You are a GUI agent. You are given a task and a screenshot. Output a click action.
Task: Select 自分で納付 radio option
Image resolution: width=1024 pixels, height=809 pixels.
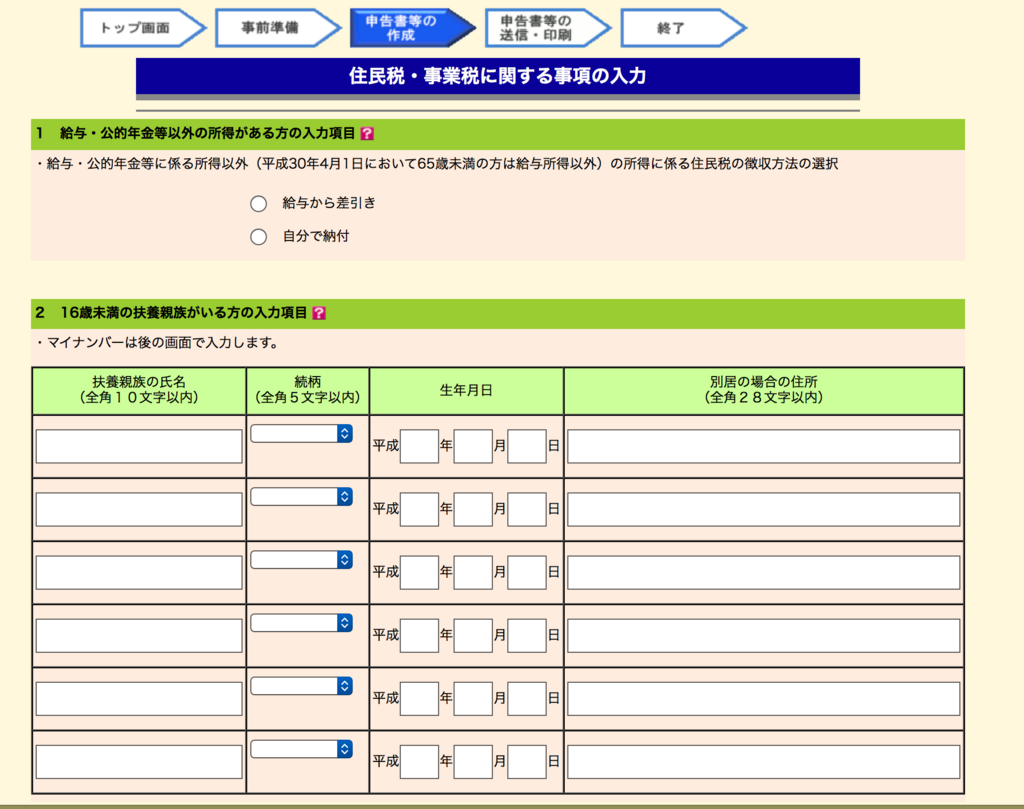[x=259, y=236]
